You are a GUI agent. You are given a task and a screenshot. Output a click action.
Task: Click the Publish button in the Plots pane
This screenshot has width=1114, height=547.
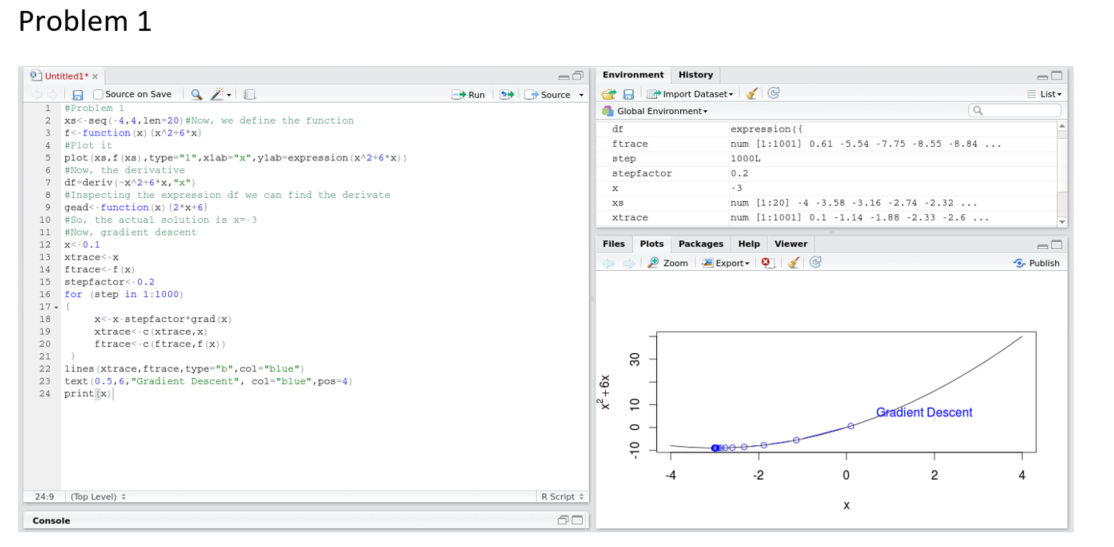tap(1036, 263)
